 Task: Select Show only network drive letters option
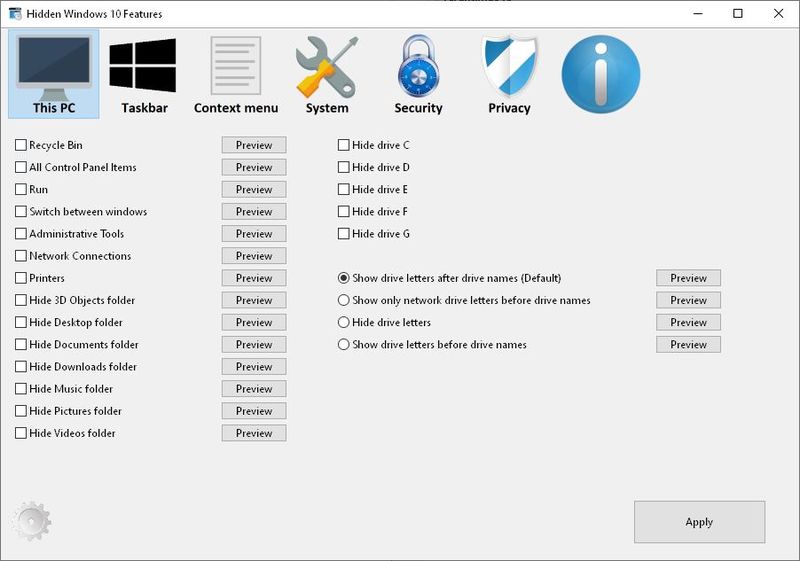pyautogui.click(x=343, y=300)
